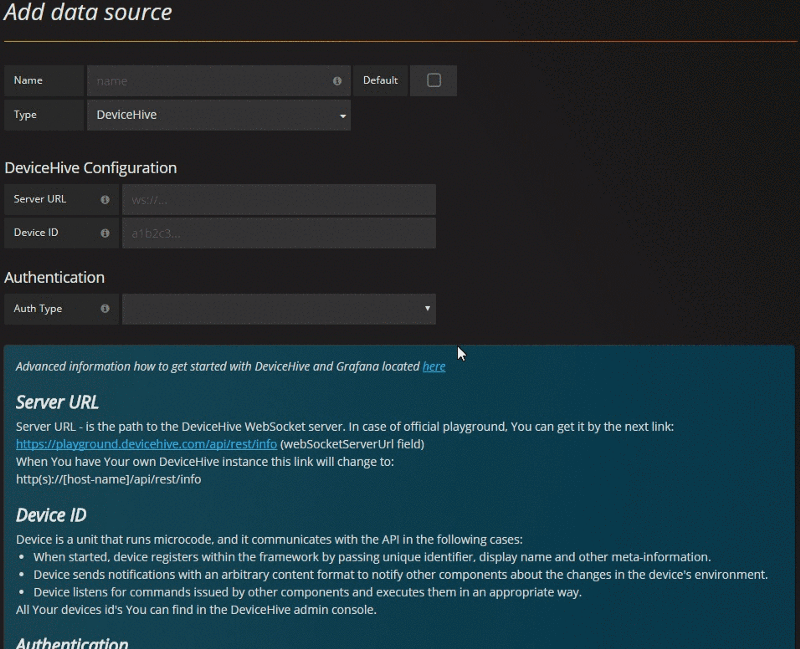Click 'Device is a unit that runs microcode' line
This screenshot has width=800, height=649.
pos(269,539)
